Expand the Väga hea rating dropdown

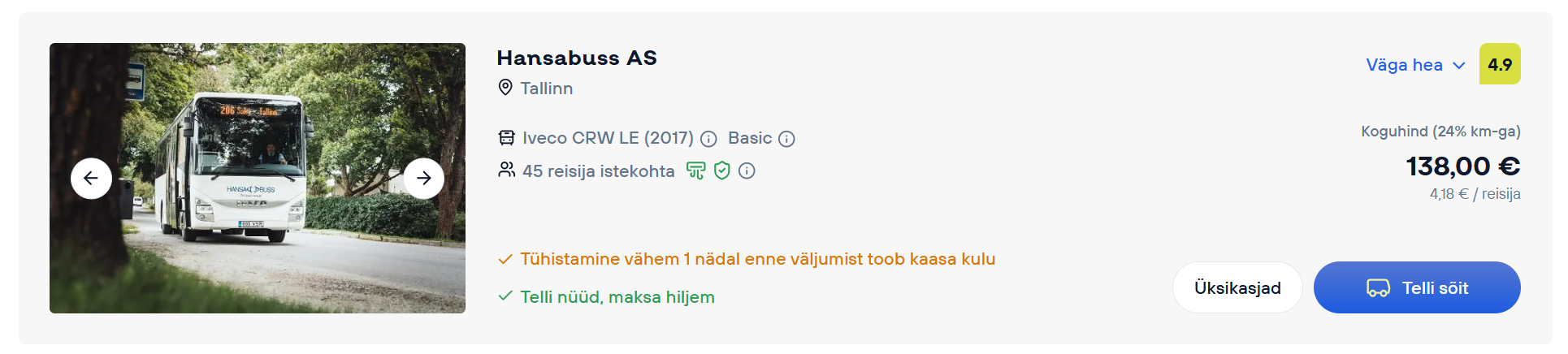(1404, 65)
